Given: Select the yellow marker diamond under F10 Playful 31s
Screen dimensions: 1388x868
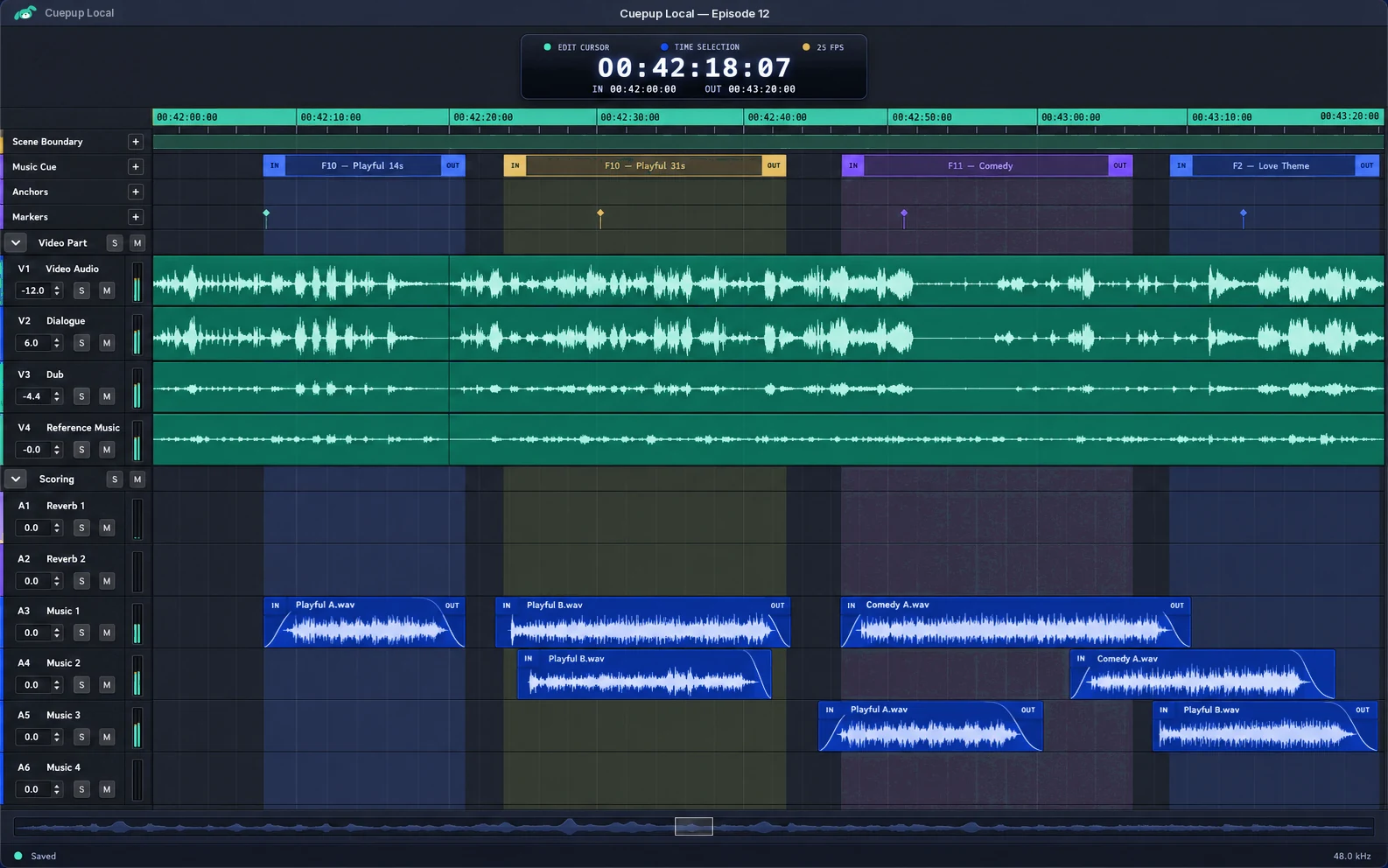Looking at the screenshot, I should coord(600,213).
